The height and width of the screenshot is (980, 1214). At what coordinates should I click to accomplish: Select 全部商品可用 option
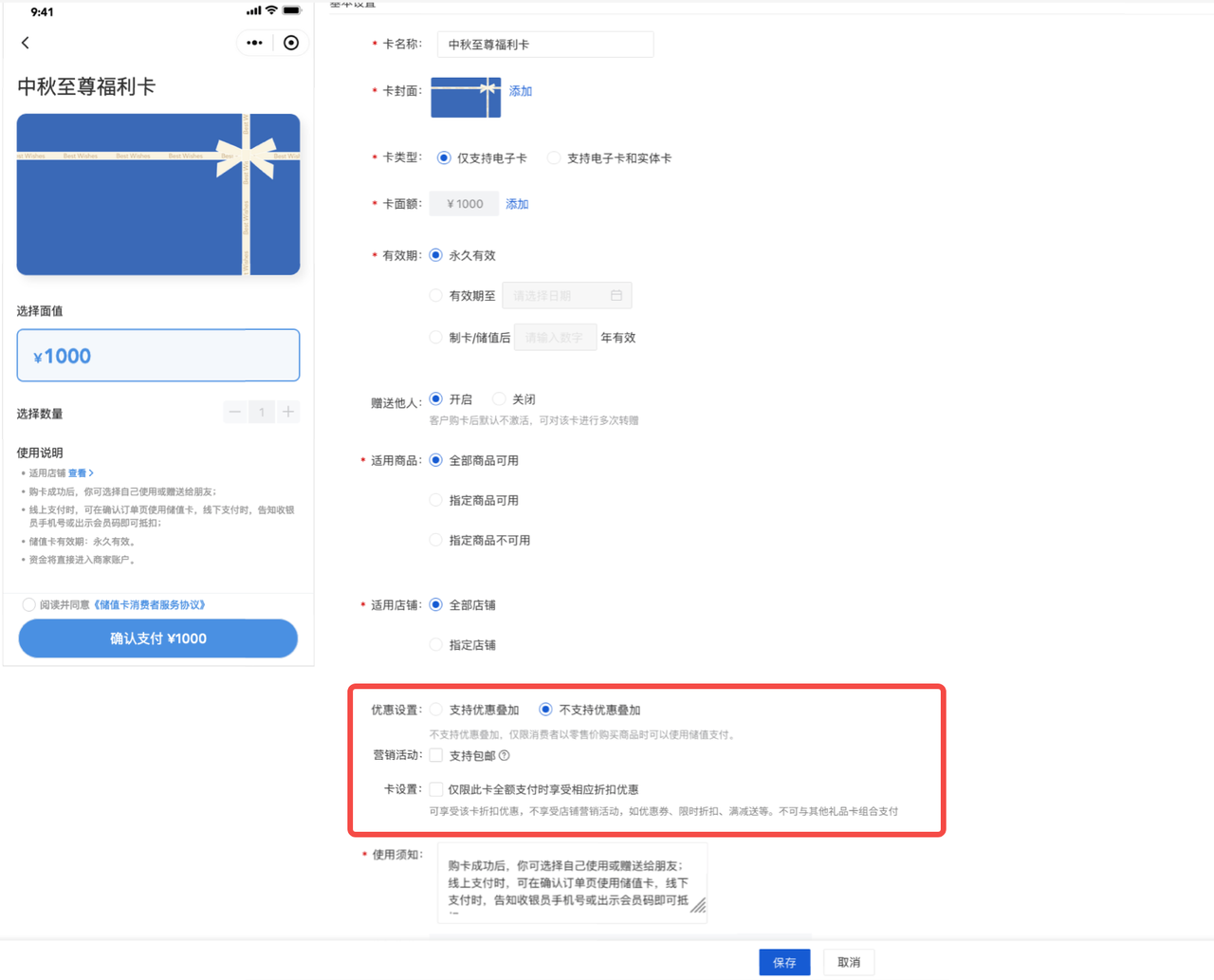click(x=436, y=460)
